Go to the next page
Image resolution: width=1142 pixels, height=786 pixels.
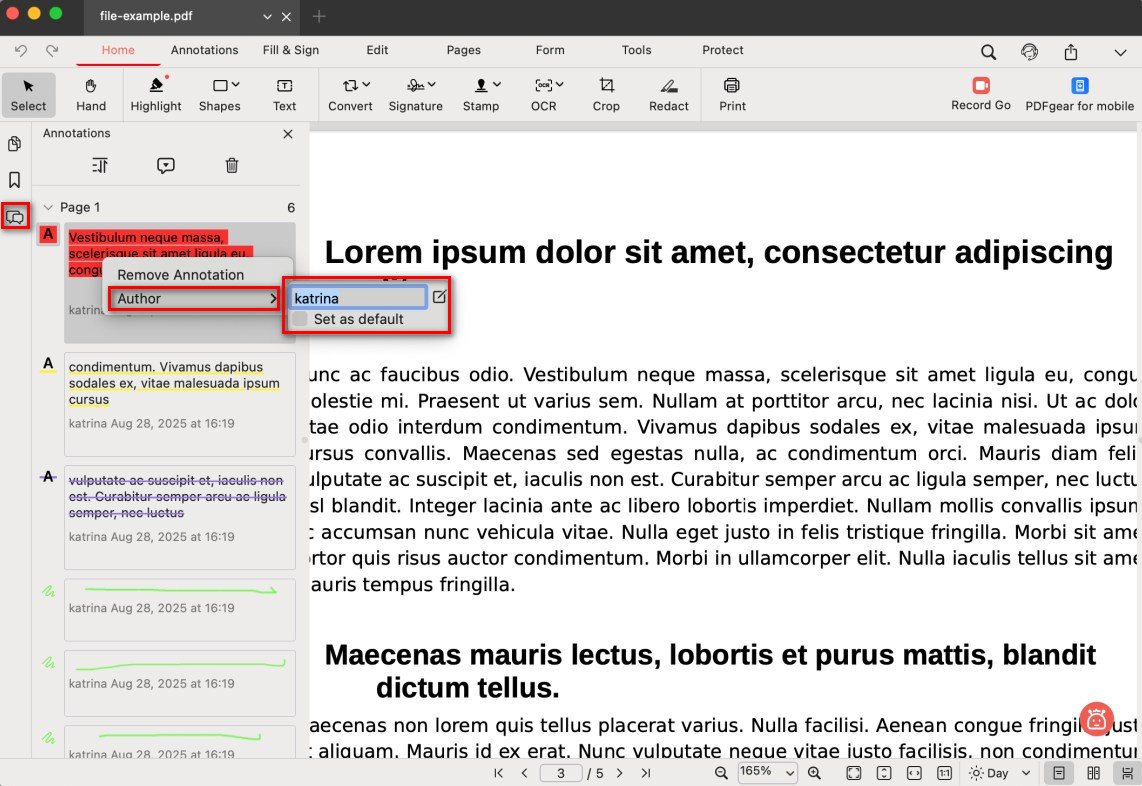click(620, 773)
